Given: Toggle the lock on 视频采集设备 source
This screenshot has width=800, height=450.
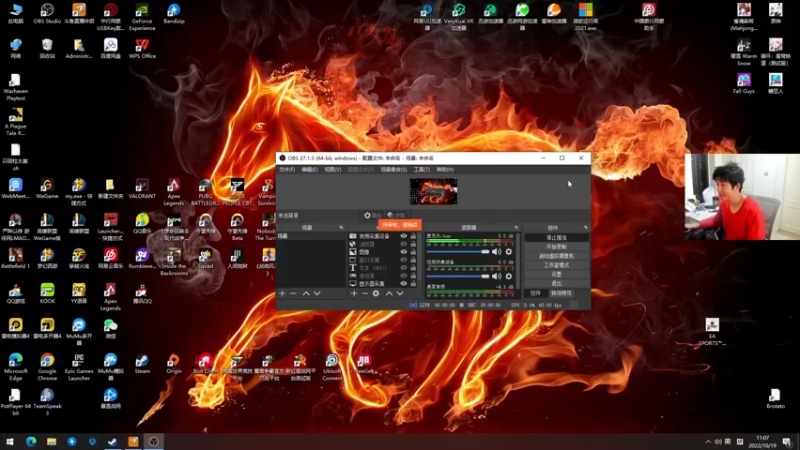Looking at the screenshot, I should [x=413, y=236].
